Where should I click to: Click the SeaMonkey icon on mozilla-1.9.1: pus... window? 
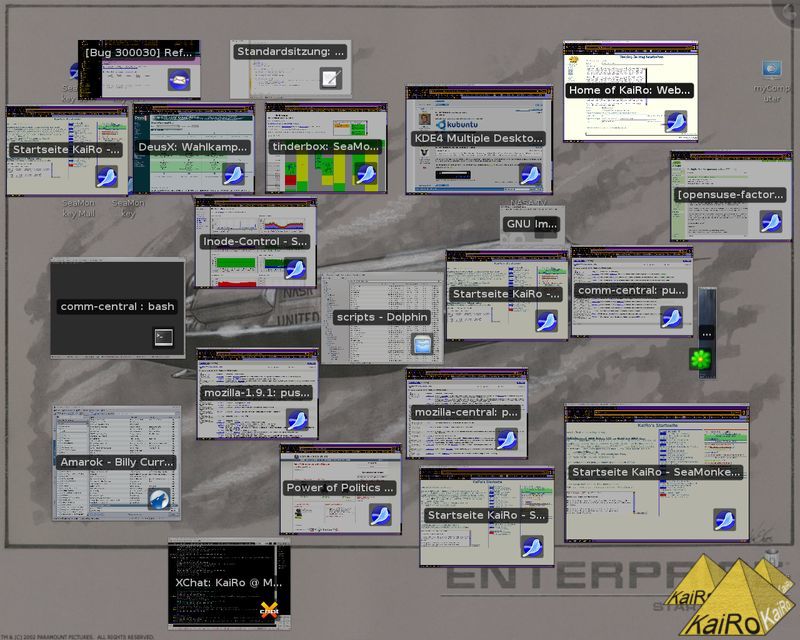(297, 420)
